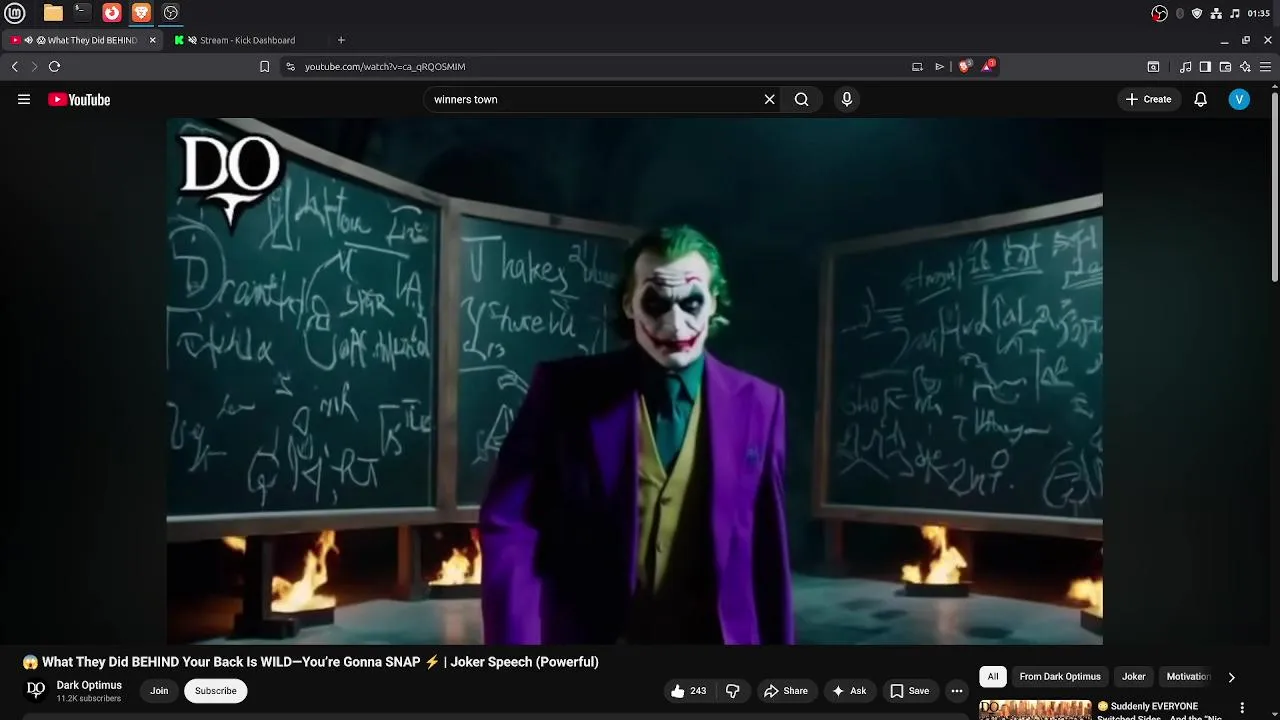Select the Motivation filter chip

click(1188, 677)
